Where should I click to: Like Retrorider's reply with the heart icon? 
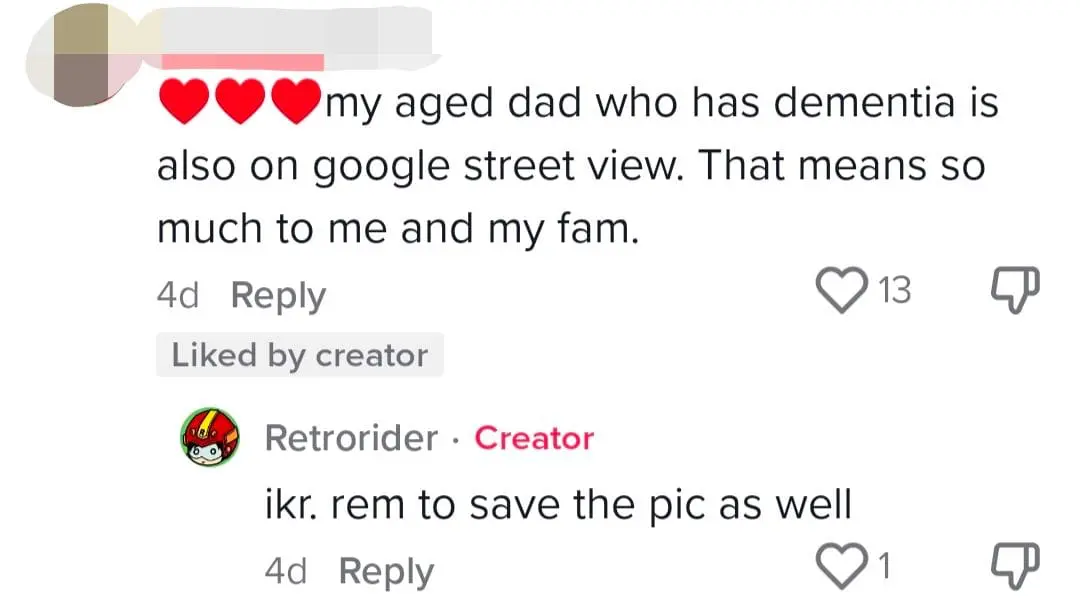tap(841, 568)
